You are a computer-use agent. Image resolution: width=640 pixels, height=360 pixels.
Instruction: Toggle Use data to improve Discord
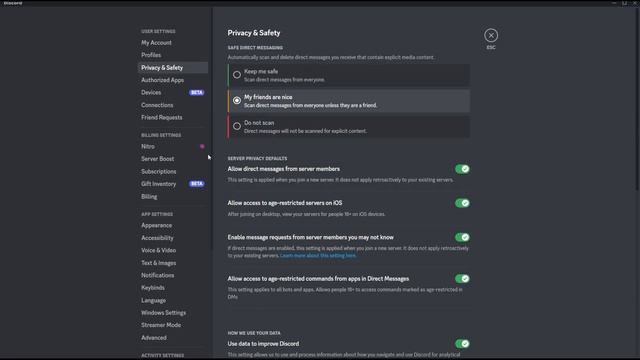(462, 344)
